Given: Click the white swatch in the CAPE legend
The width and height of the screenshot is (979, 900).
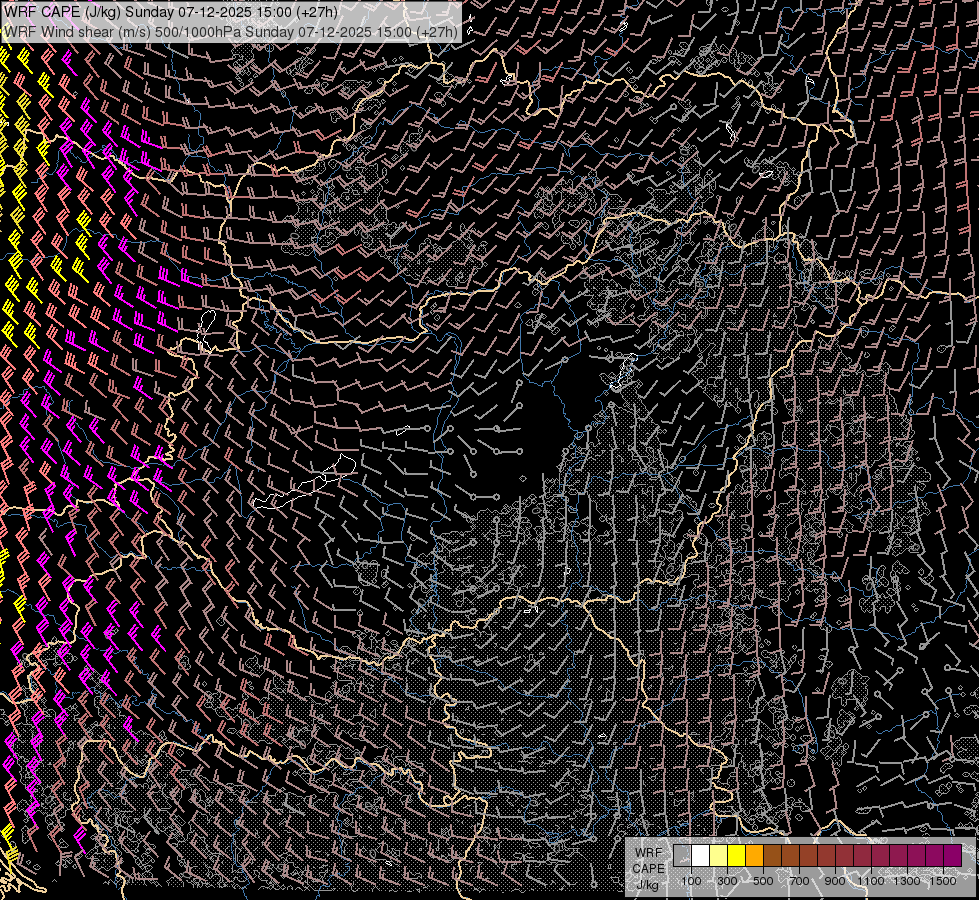Looking at the screenshot, I should (700, 855).
